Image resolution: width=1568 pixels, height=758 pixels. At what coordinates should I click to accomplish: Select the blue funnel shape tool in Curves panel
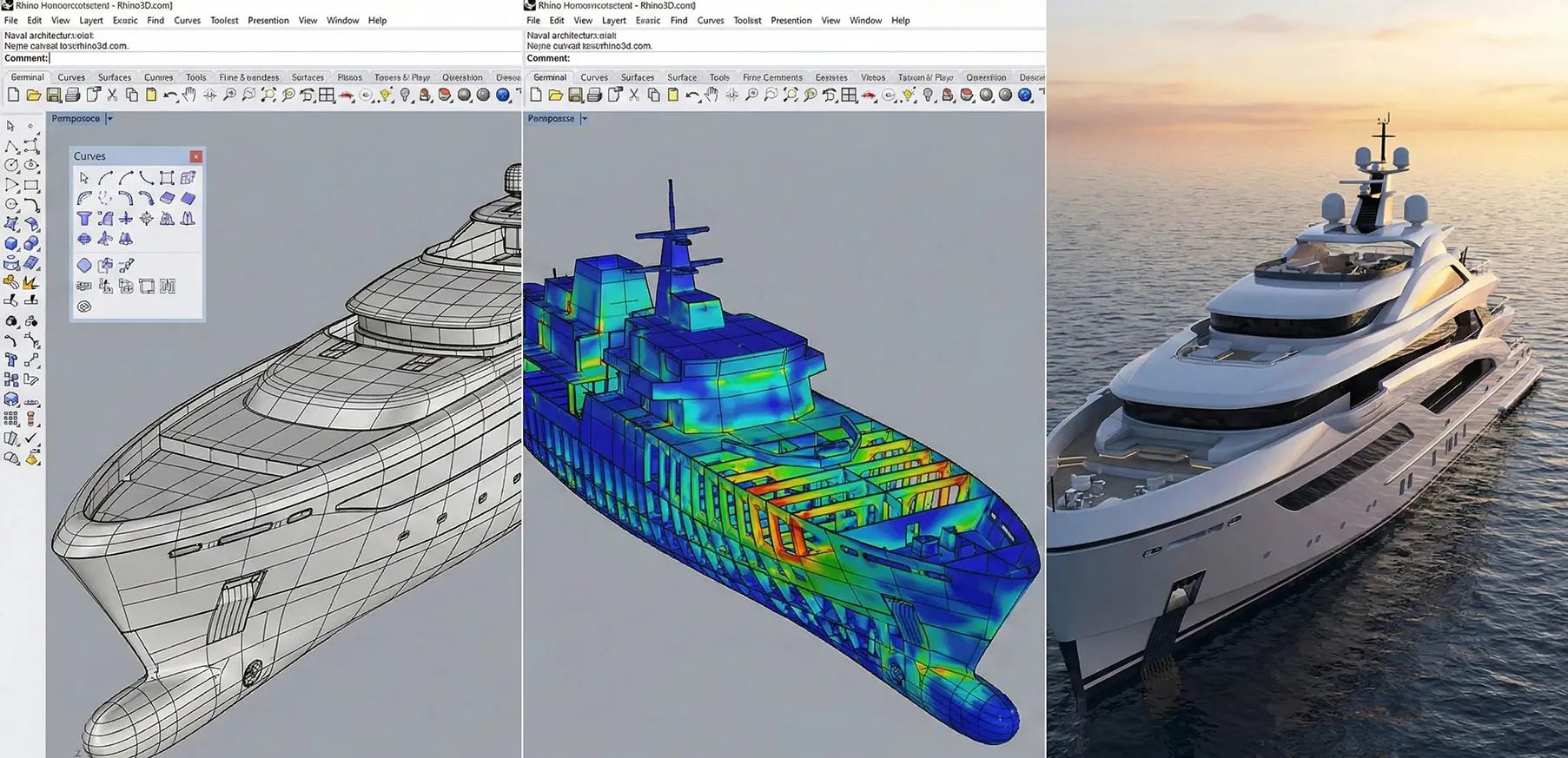point(84,219)
